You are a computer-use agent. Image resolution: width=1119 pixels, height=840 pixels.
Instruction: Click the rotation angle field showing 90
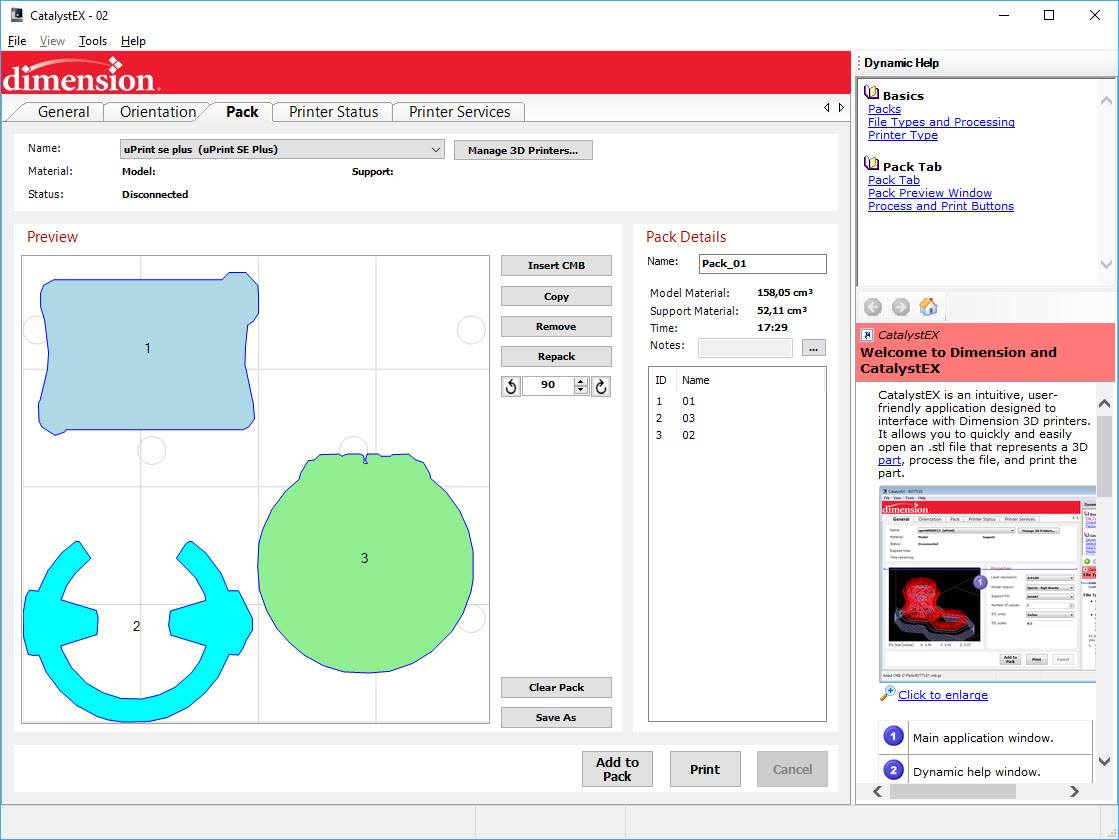click(x=548, y=386)
